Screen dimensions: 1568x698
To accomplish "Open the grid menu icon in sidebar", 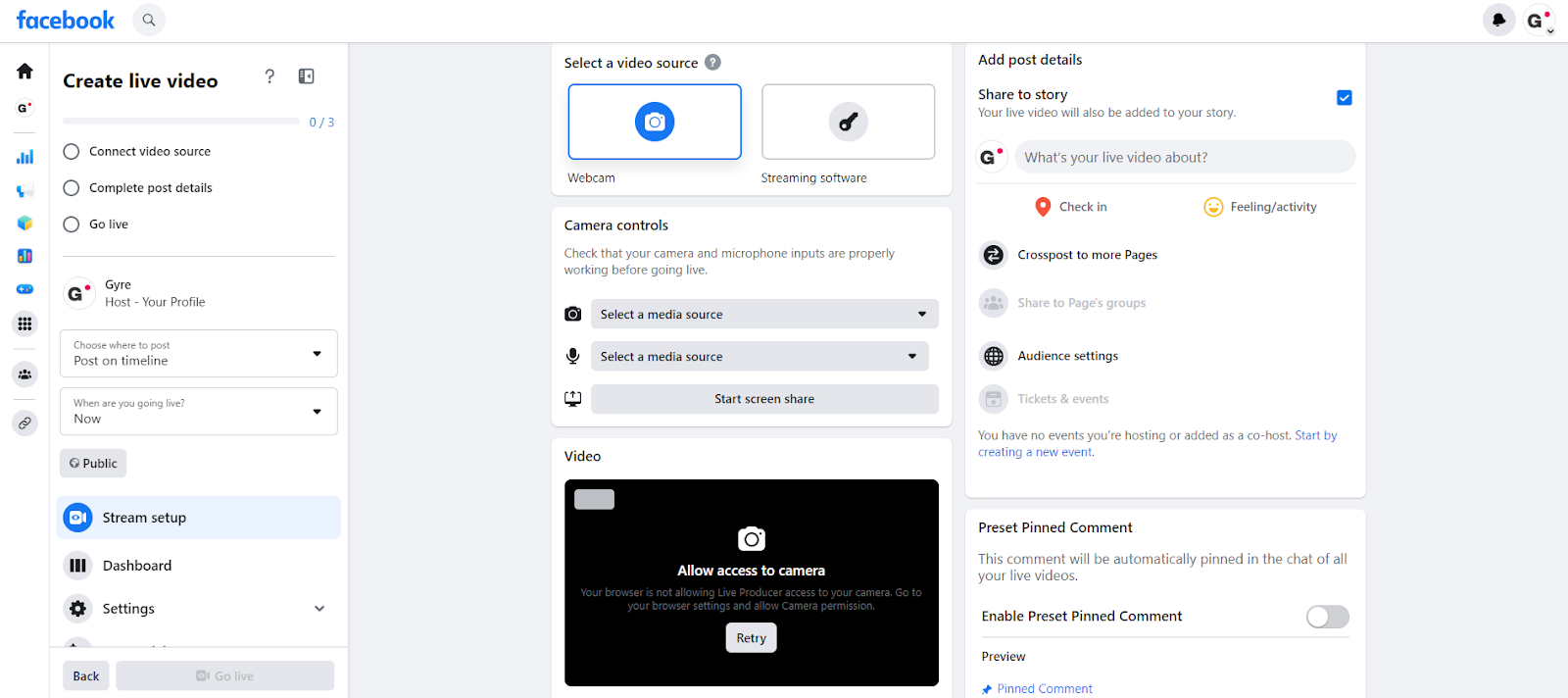I will (x=24, y=324).
